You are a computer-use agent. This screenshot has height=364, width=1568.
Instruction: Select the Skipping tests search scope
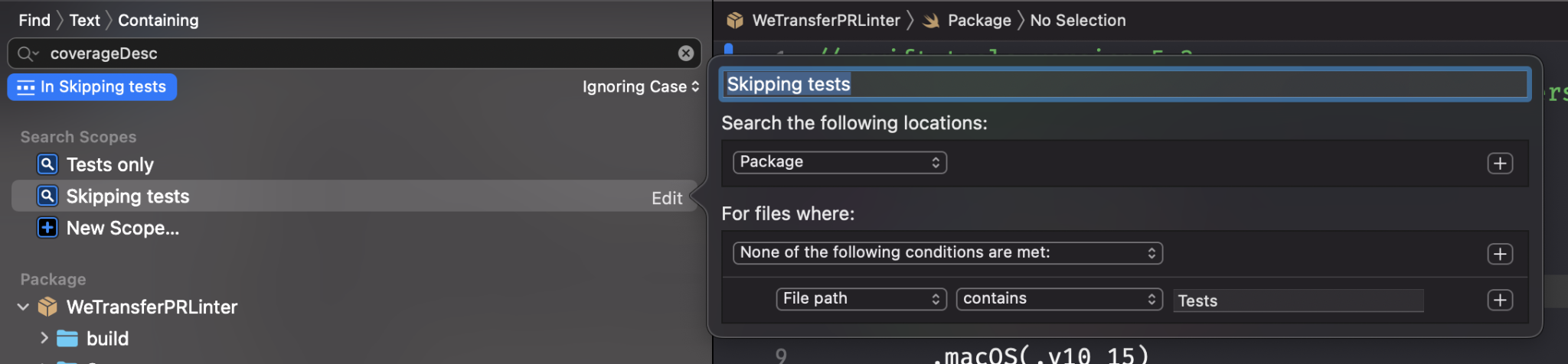354,197
